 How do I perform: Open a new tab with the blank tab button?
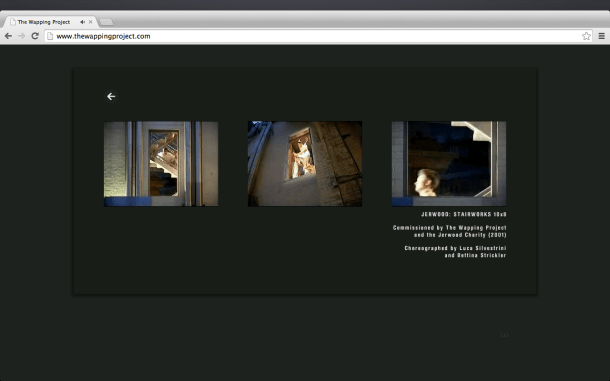(x=106, y=22)
